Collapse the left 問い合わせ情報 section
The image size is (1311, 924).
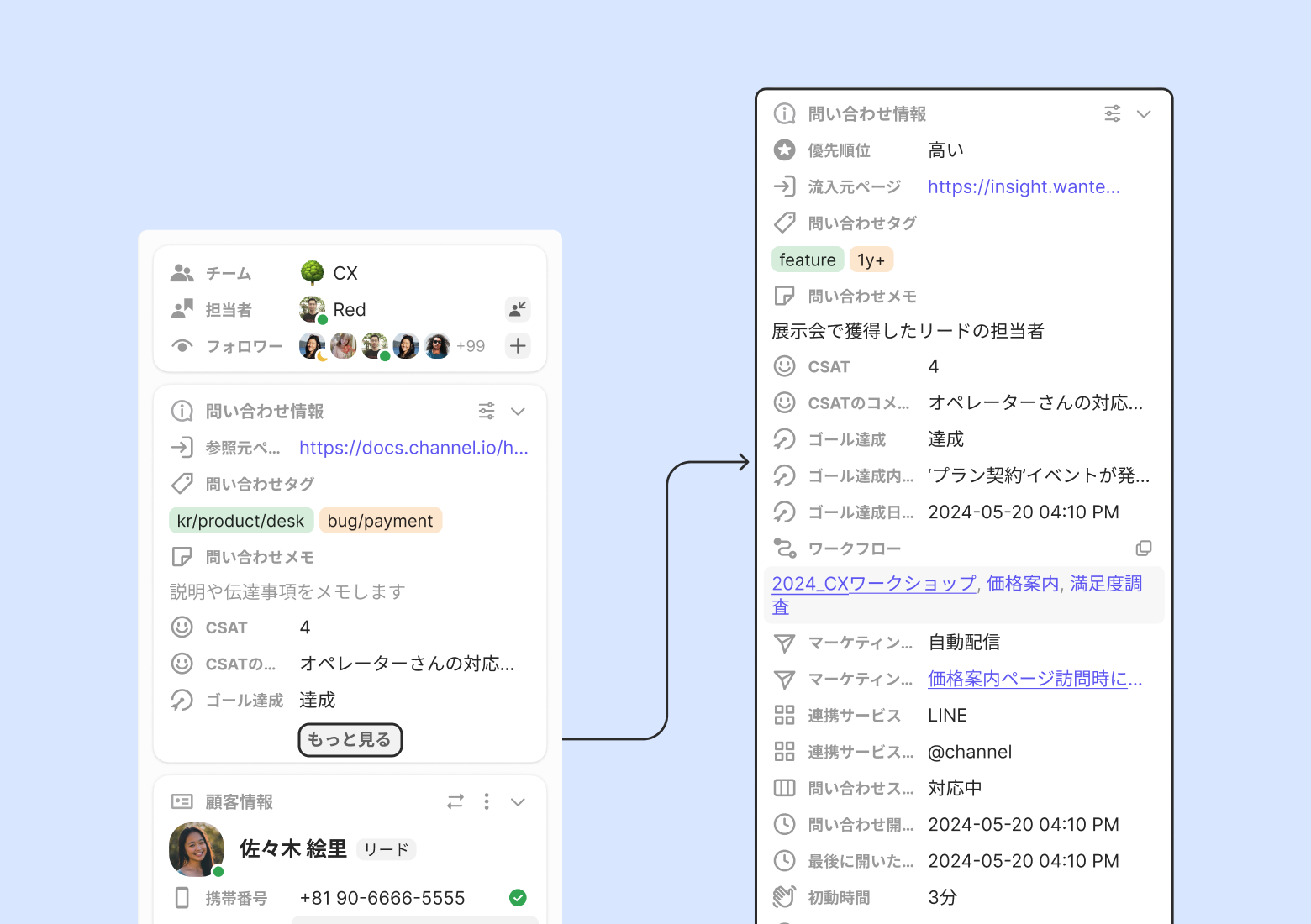pos(518,411)
